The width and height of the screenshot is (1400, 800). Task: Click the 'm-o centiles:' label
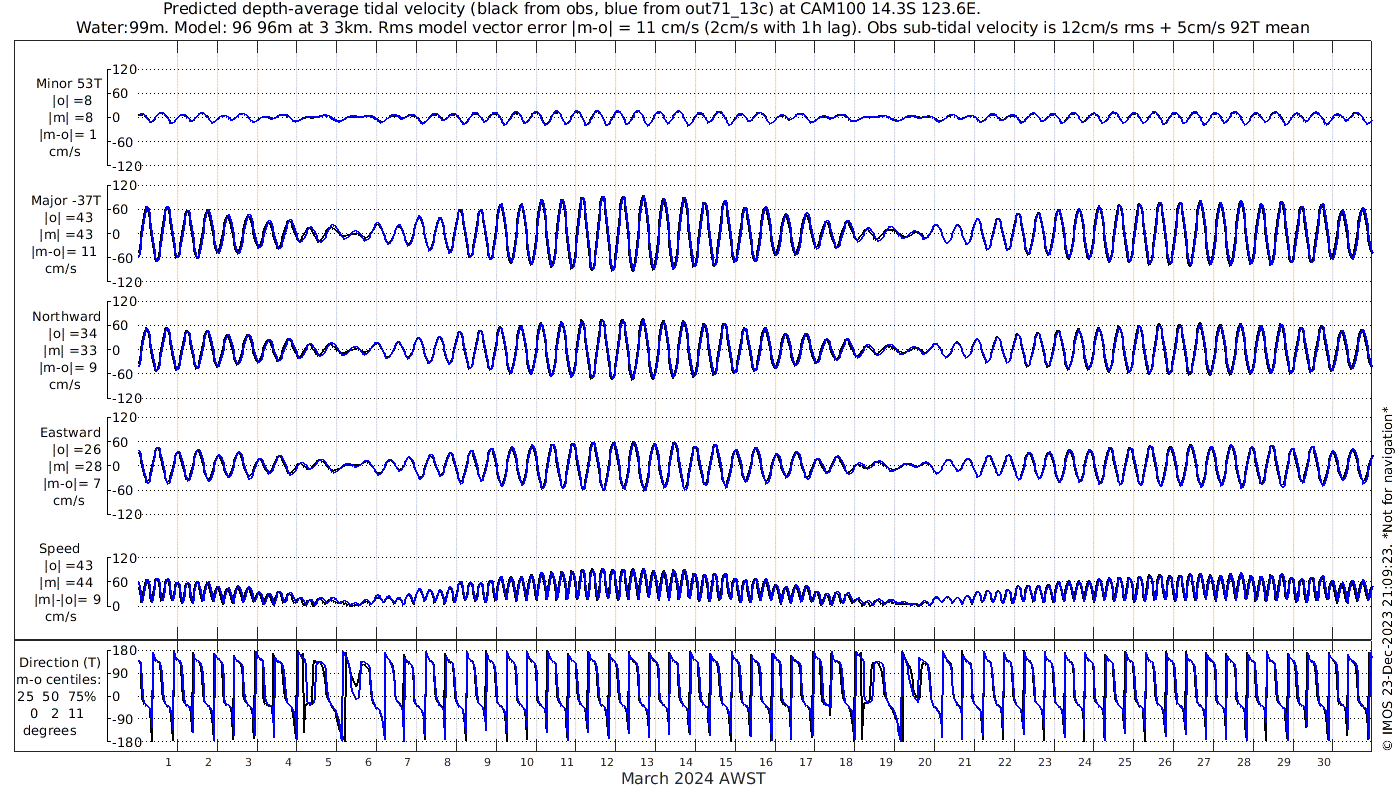(58, 679)
